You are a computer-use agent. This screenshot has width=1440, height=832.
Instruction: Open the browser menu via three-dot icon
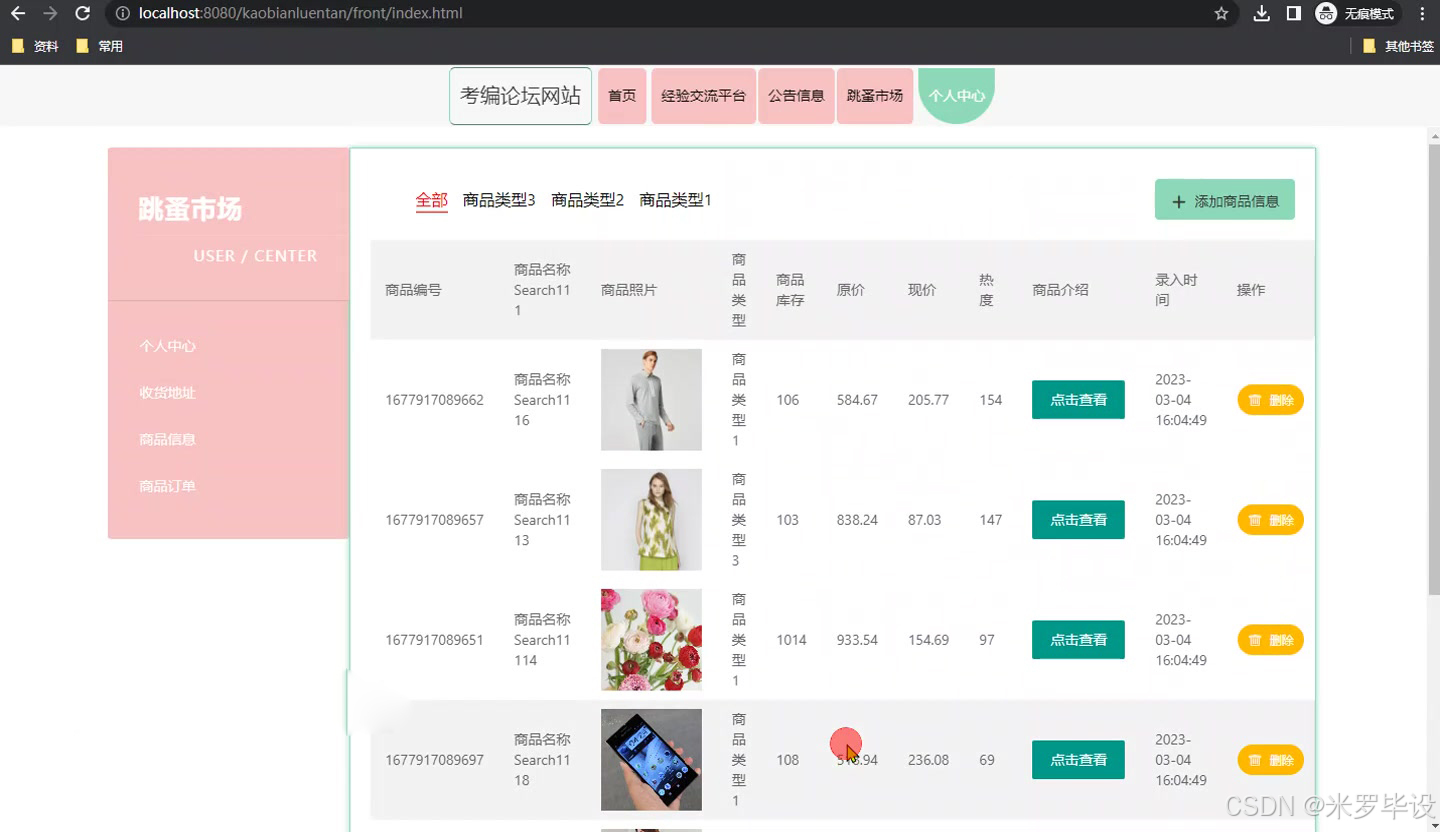(x=1422, y=14)
